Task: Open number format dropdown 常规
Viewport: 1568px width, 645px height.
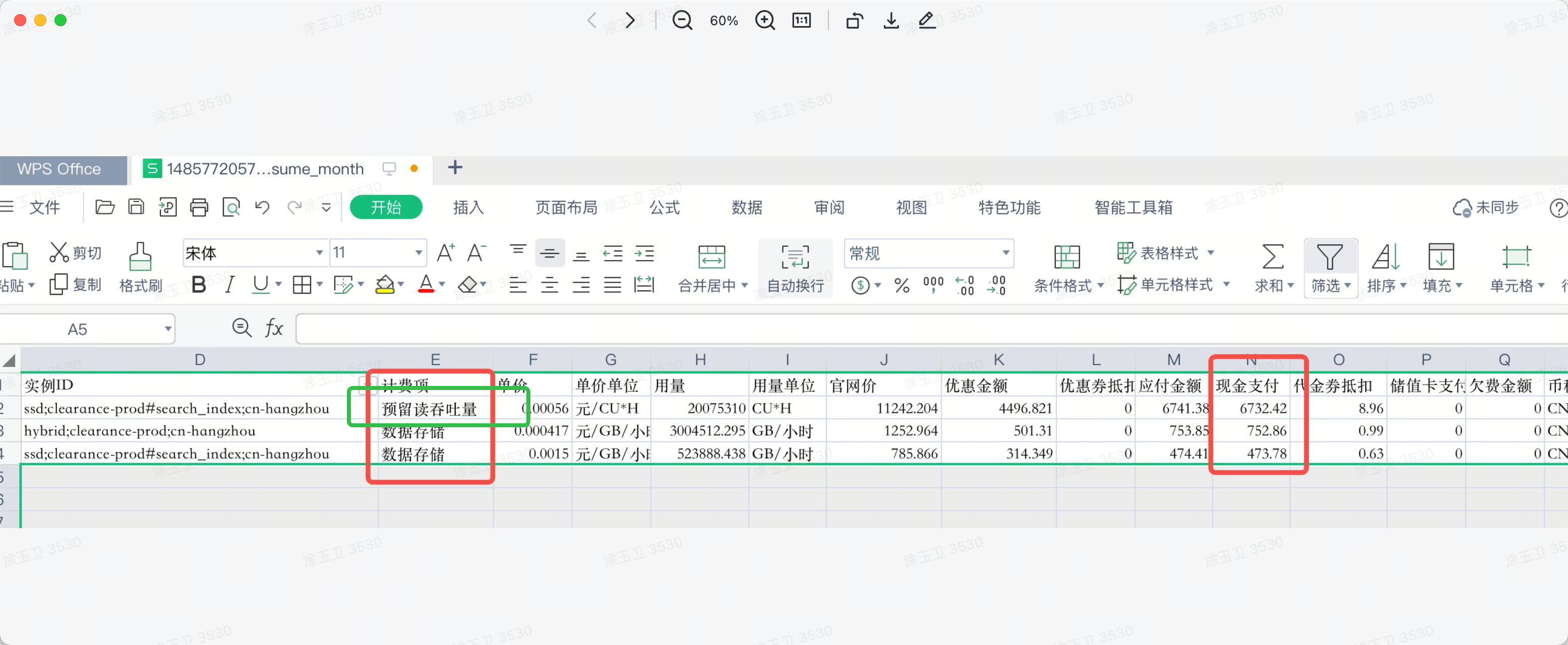Action: 1005,252
